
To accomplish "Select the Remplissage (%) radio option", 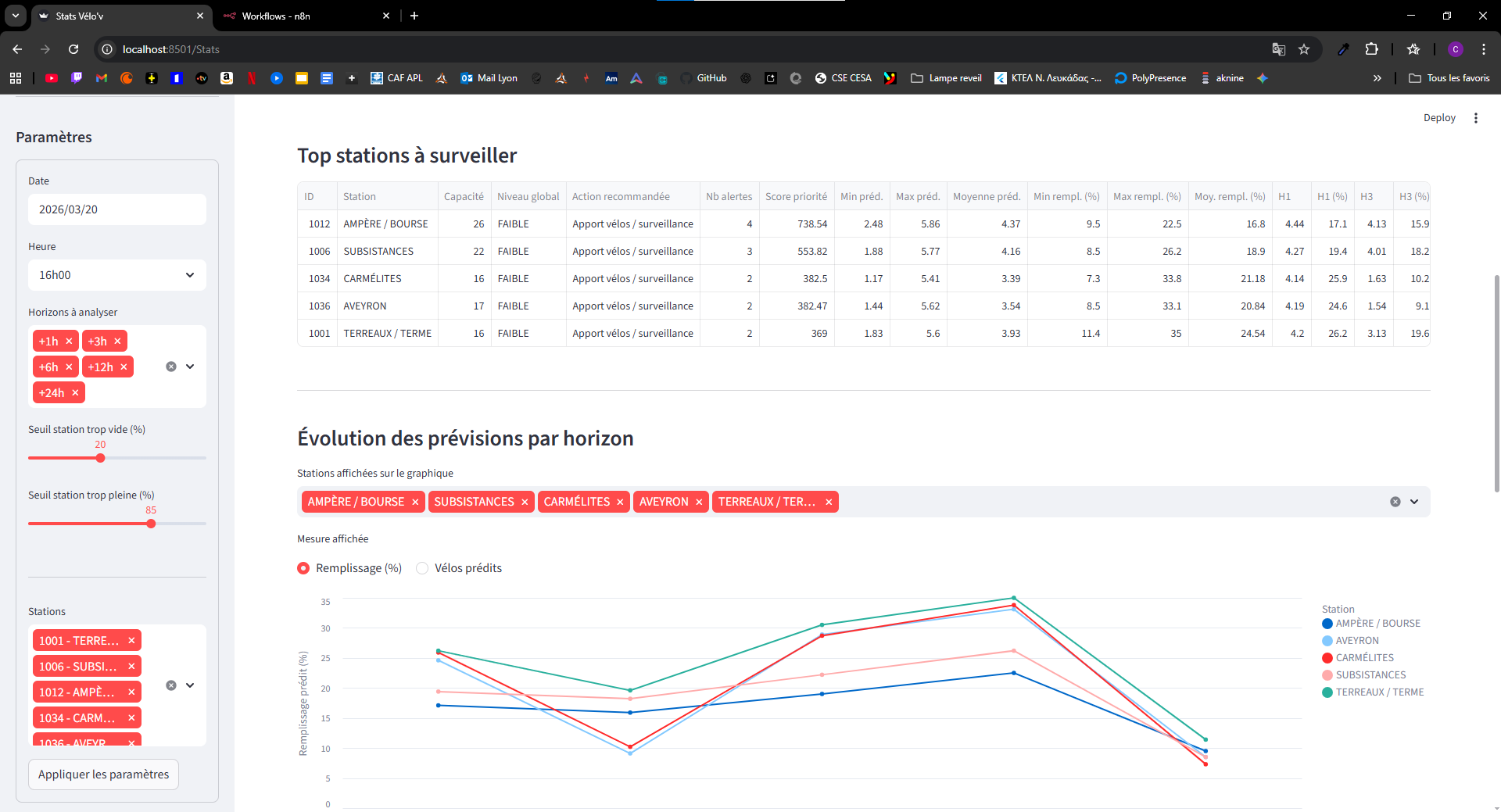I will tap(303, 568).
